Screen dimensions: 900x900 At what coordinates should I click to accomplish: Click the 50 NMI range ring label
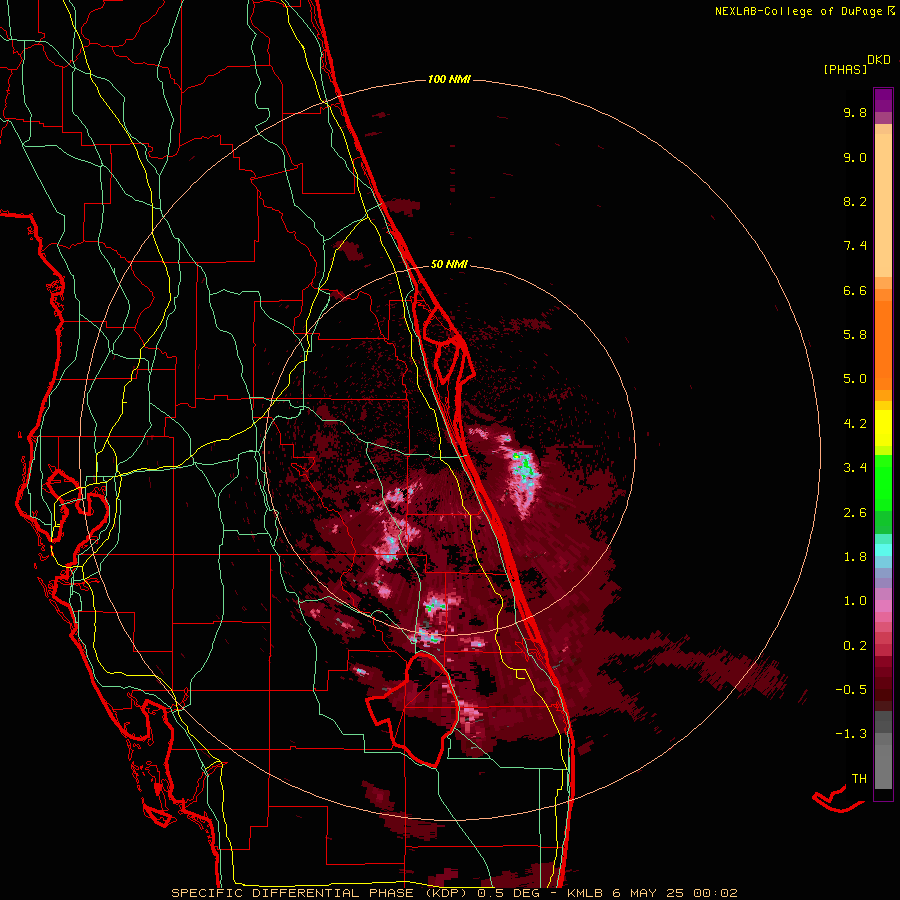pyautogui.click(x=449, y=264)
